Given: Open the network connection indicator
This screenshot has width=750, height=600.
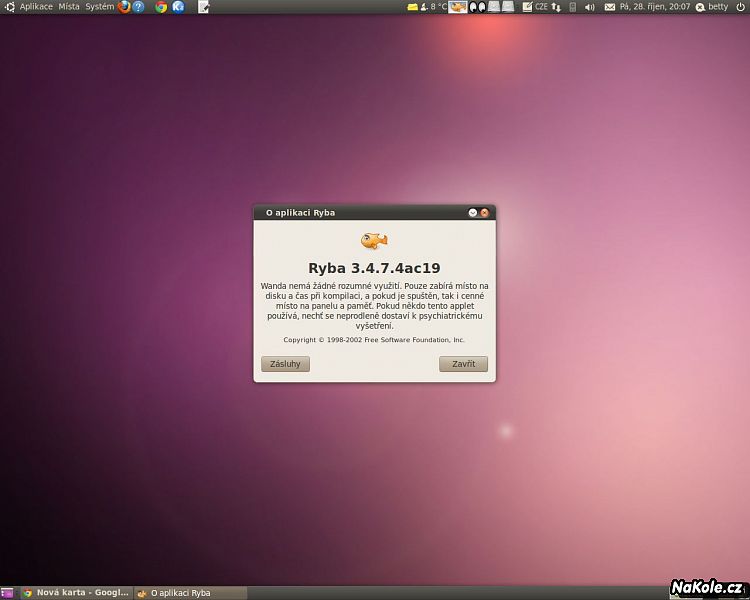Looking at the screenshot, I should pyautogui.click(x=556, y=7).
